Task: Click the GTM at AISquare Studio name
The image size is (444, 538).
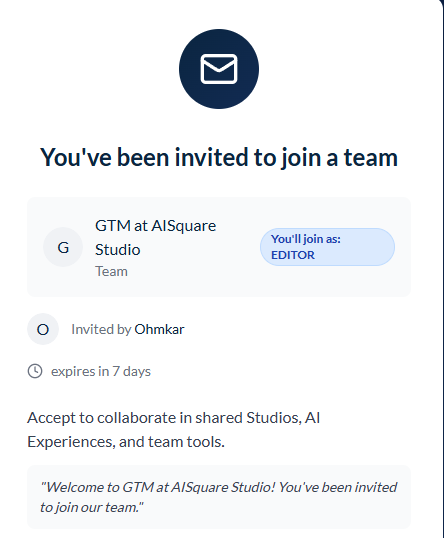Action: 155,237
